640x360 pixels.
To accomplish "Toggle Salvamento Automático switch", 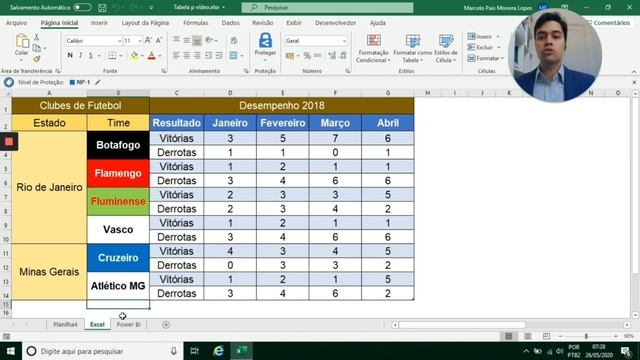I will (82, 7).
